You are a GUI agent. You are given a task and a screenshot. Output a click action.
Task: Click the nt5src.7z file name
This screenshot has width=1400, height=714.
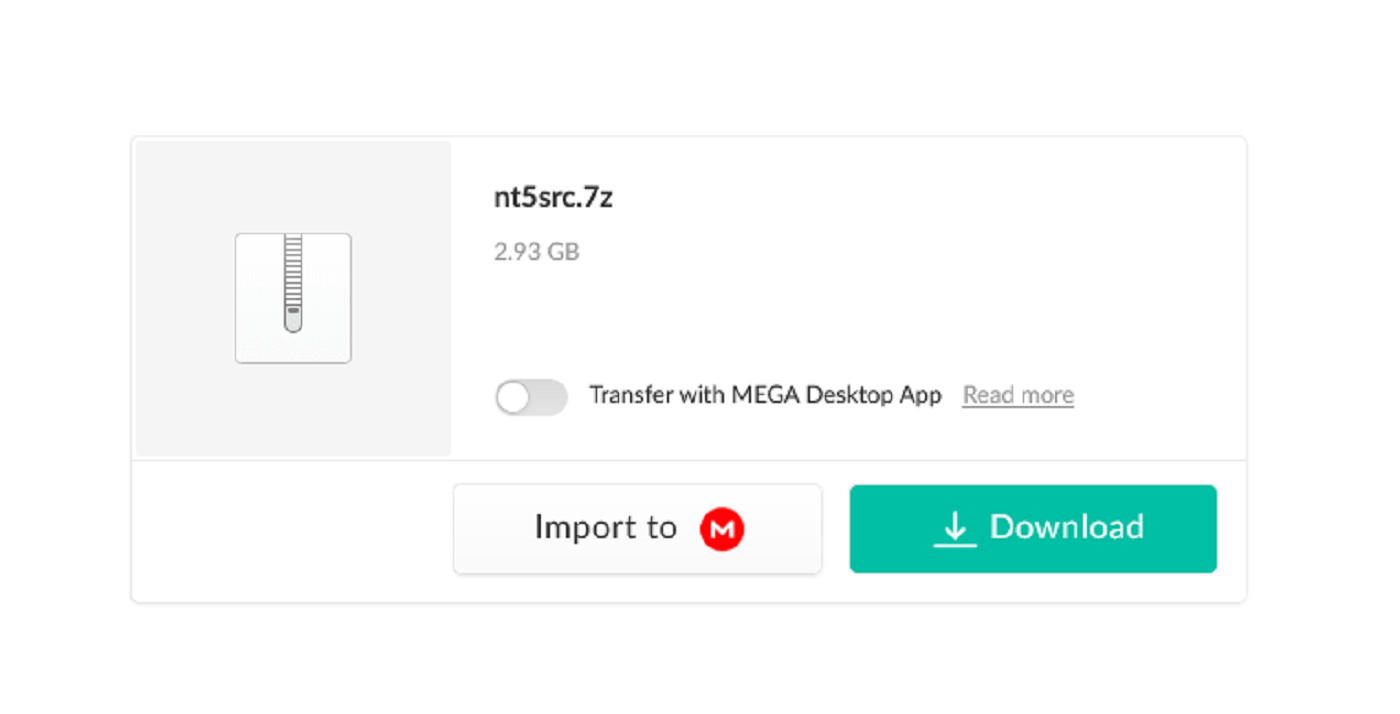pyautogui.click(x=553, y=197)
